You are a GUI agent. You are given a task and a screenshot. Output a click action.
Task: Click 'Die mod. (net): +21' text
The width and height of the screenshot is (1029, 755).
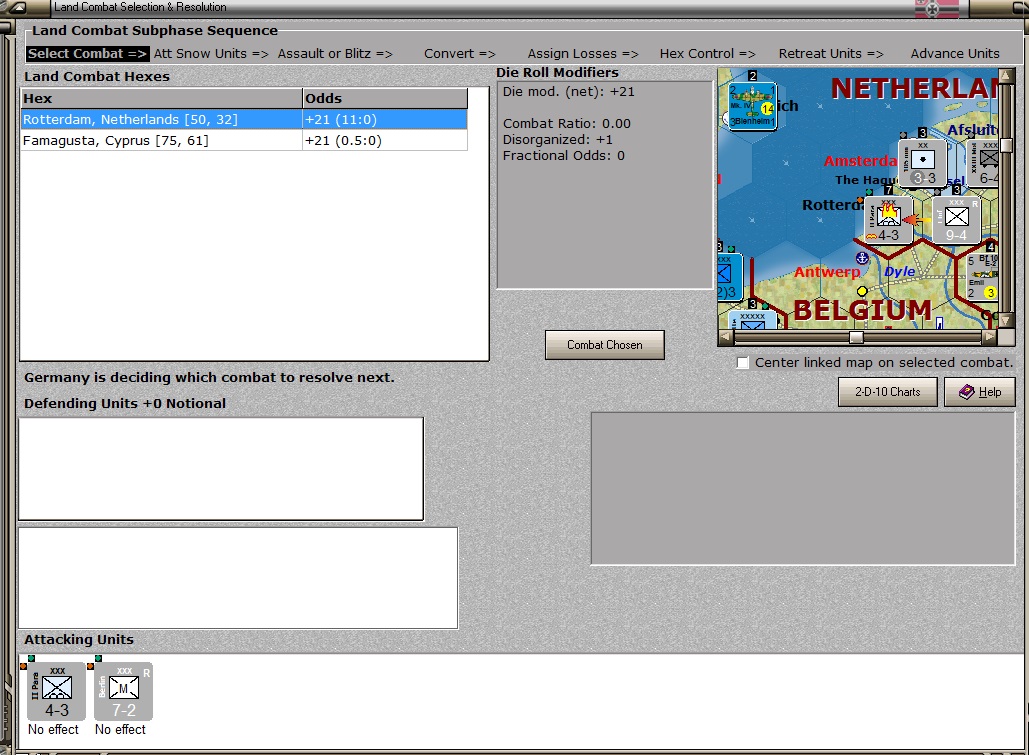[568, 92]
